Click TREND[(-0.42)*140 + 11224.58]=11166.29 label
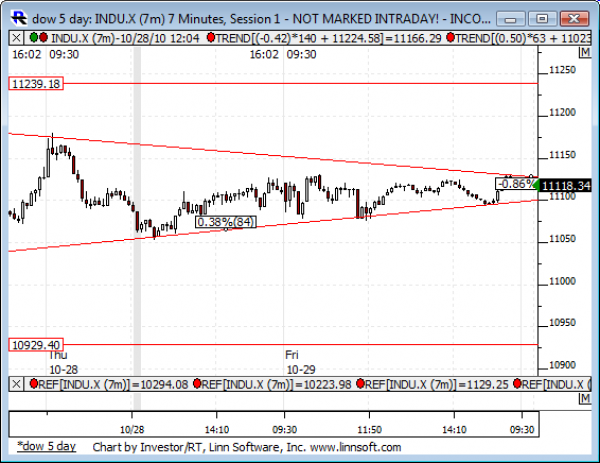 [329, 38]
